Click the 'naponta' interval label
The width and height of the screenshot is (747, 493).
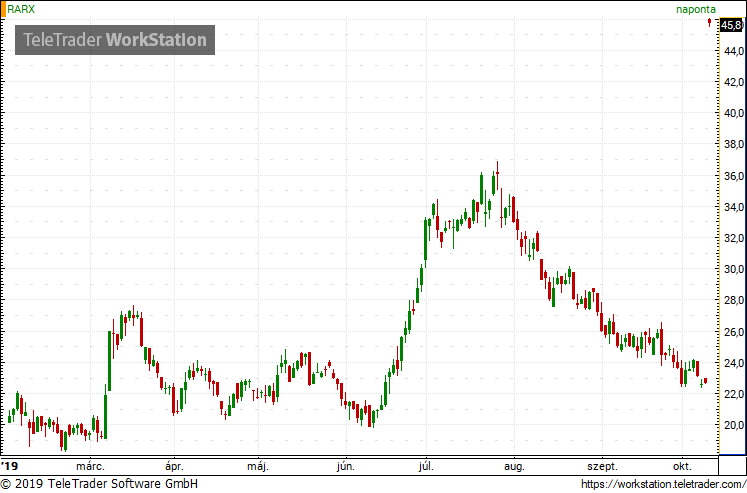pos(696,9)
